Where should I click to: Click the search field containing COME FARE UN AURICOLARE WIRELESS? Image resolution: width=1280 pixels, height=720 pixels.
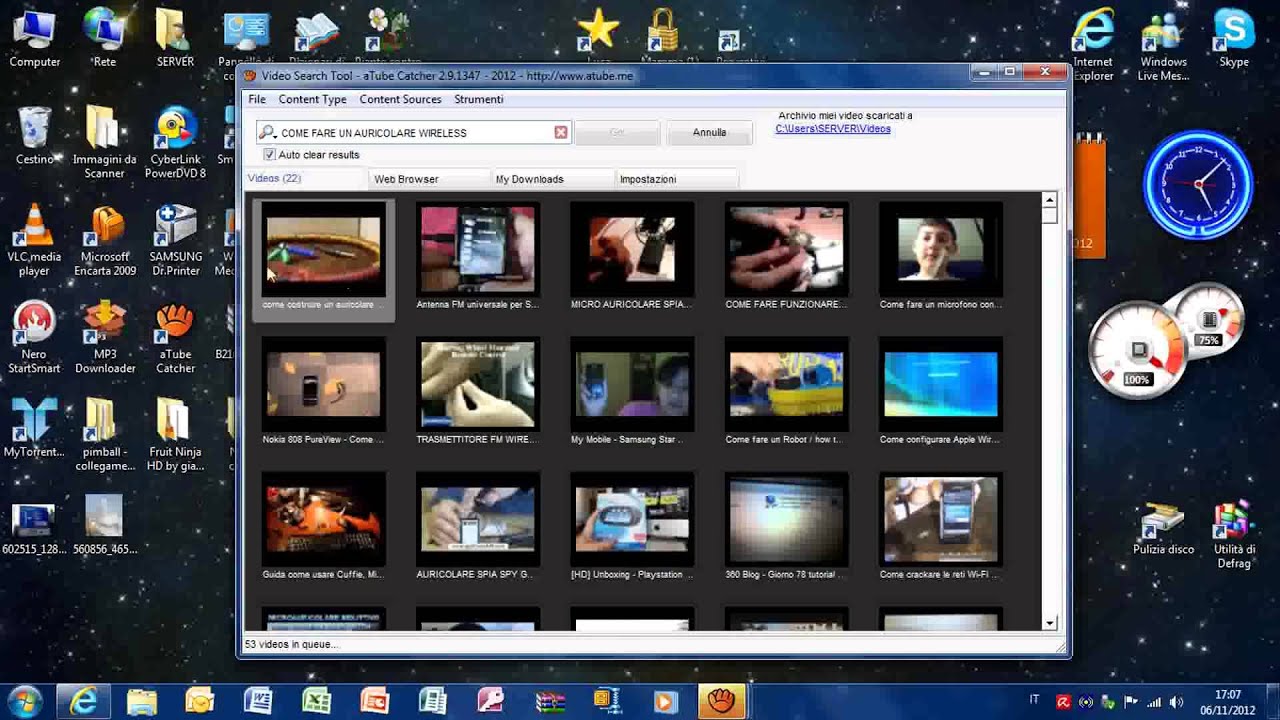[414, 132]
